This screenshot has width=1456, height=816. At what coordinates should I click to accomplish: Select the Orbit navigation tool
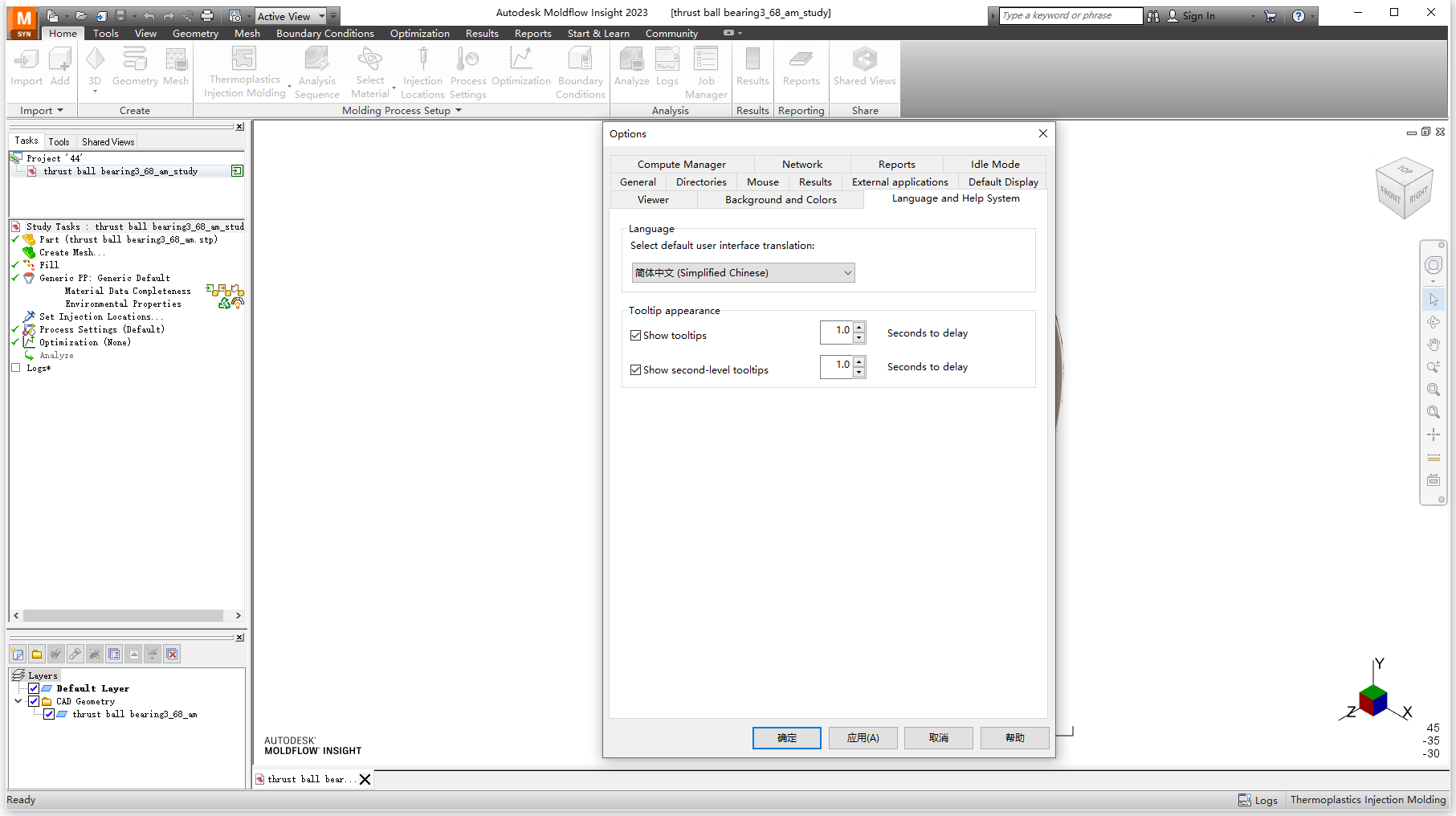tap(1434, 322)
